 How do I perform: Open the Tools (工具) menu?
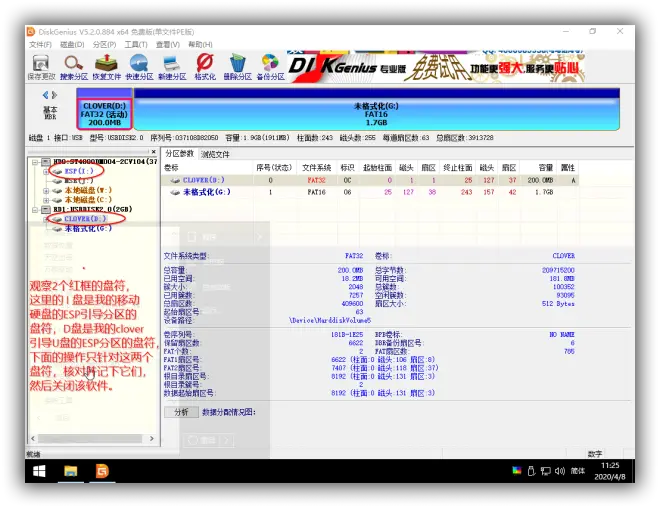tap(136, 45)
